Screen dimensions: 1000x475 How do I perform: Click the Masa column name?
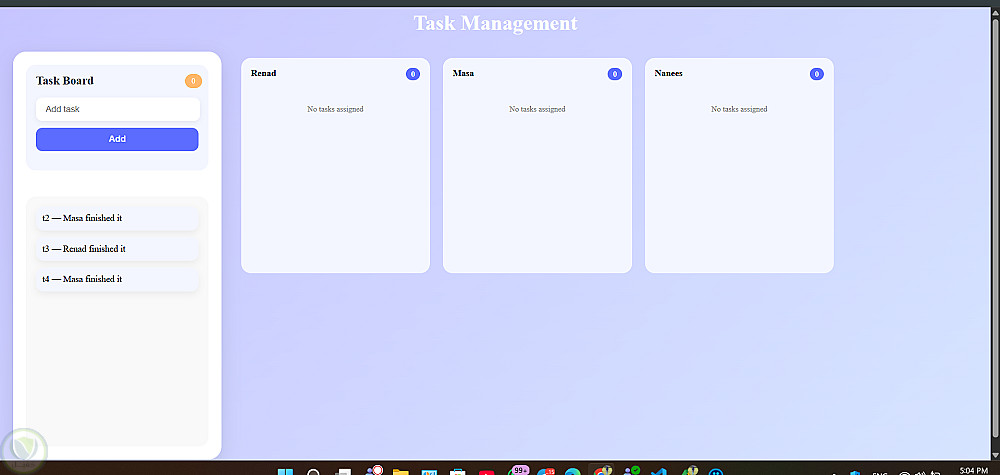coord(463,73)
